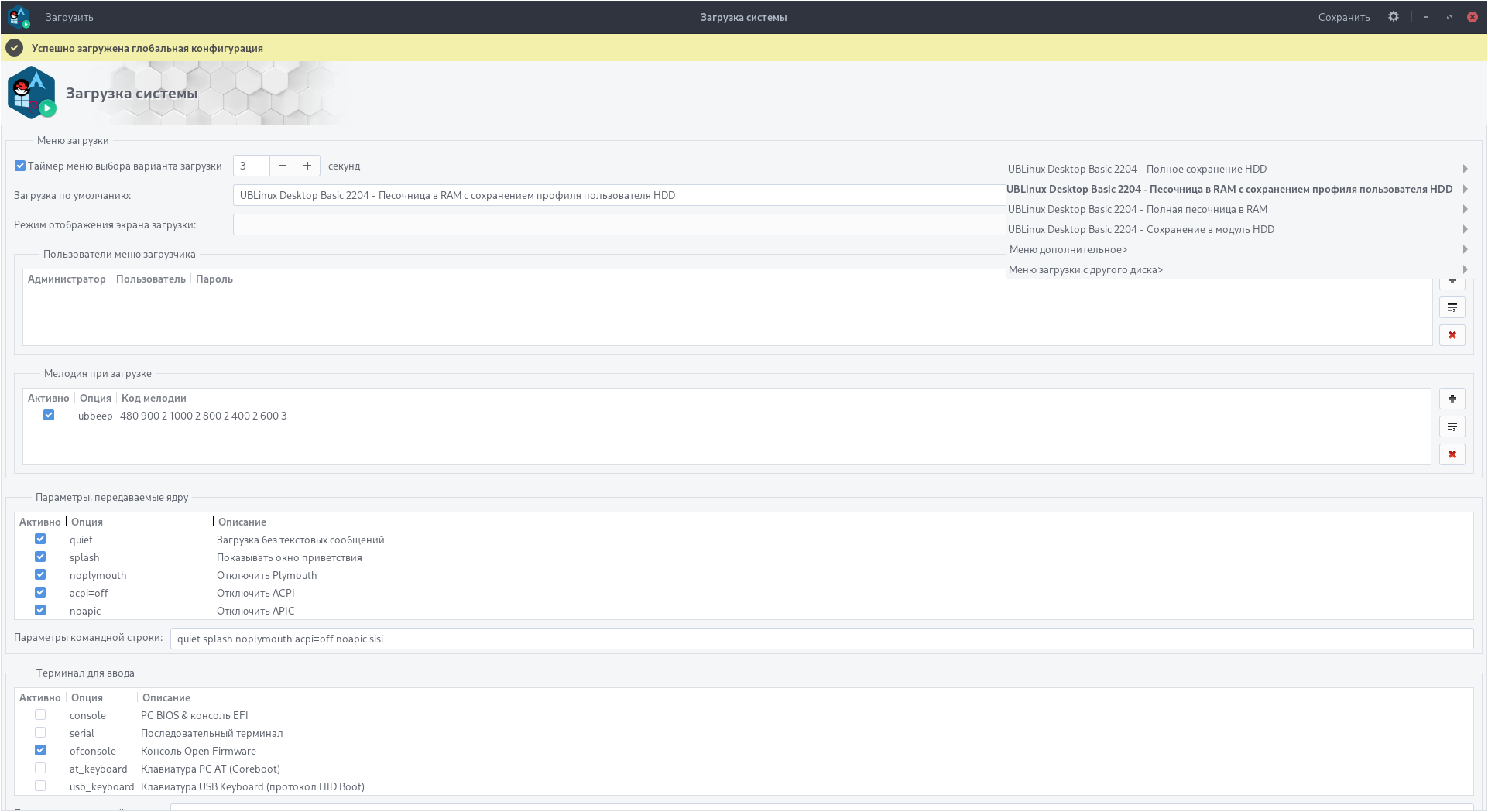Edit the selected boot melody

click(x=1452, y=427)
